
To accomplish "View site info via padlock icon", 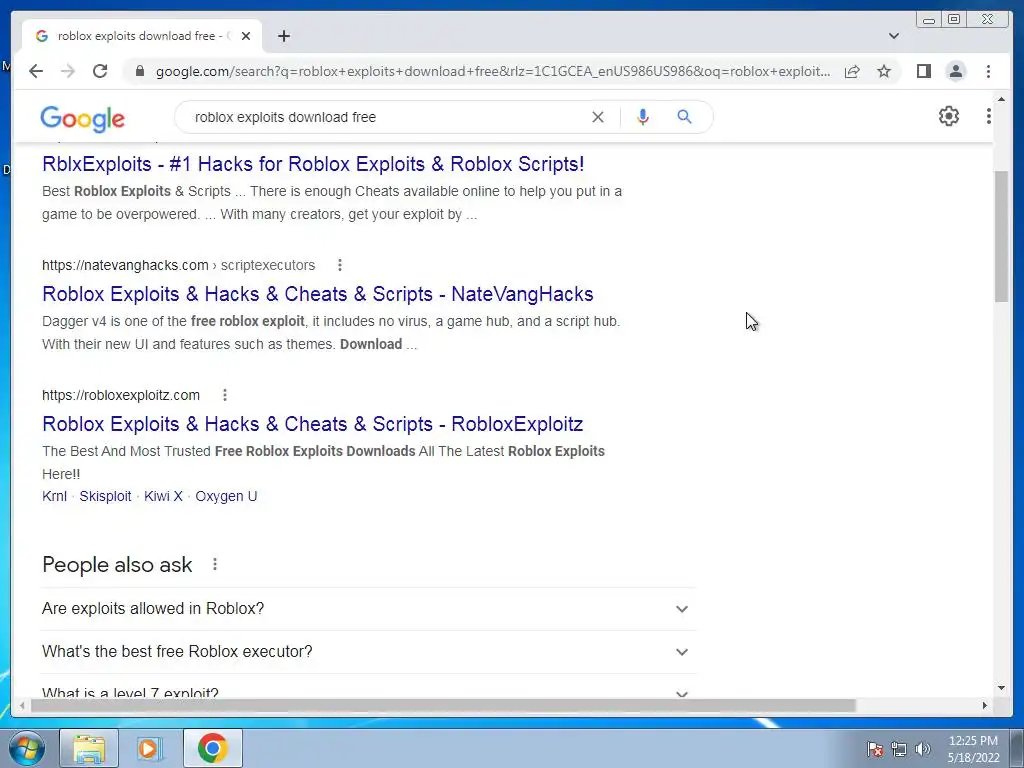I will tap(139, 71).
